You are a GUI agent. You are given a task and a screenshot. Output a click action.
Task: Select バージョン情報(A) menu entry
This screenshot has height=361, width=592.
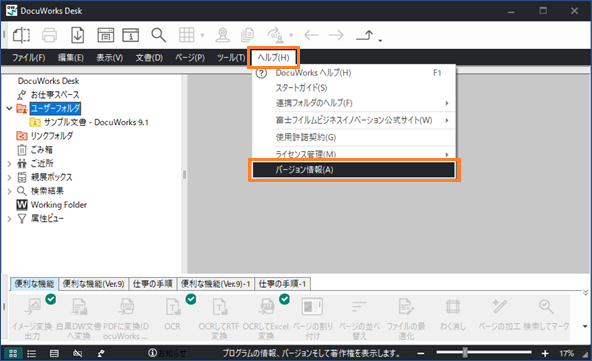tap(354, 170)
